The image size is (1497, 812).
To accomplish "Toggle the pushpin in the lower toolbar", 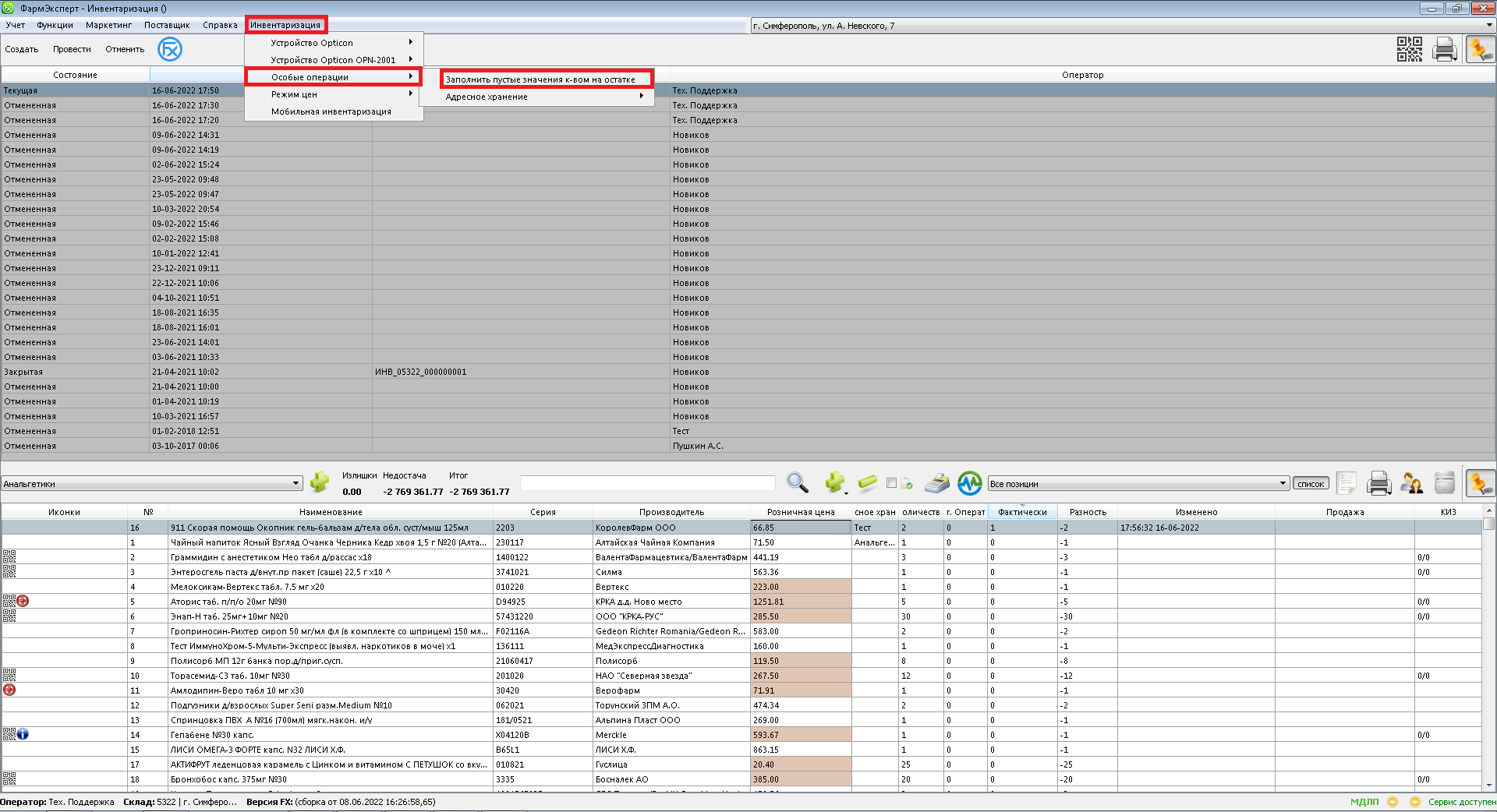I will pyautogui.click(x=1479, y=483).
